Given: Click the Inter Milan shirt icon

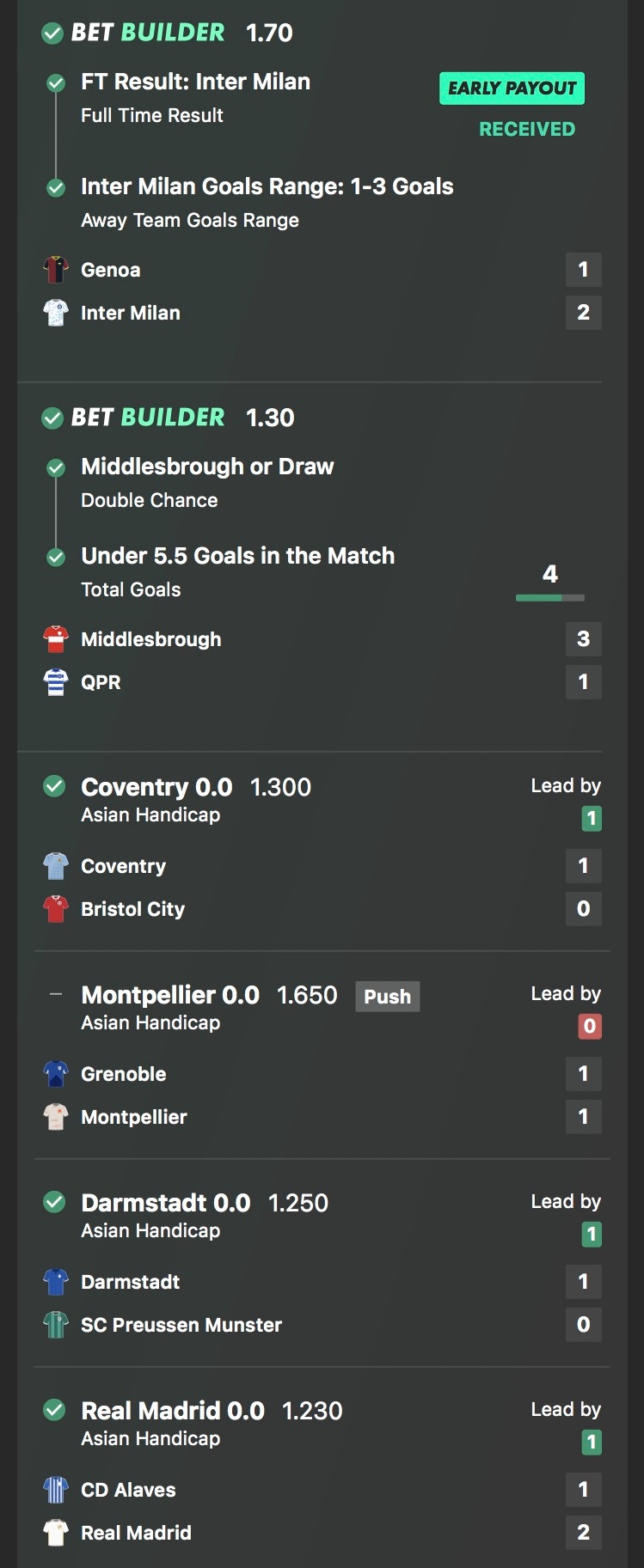Looking at the screenshot, I should (56, 313).
